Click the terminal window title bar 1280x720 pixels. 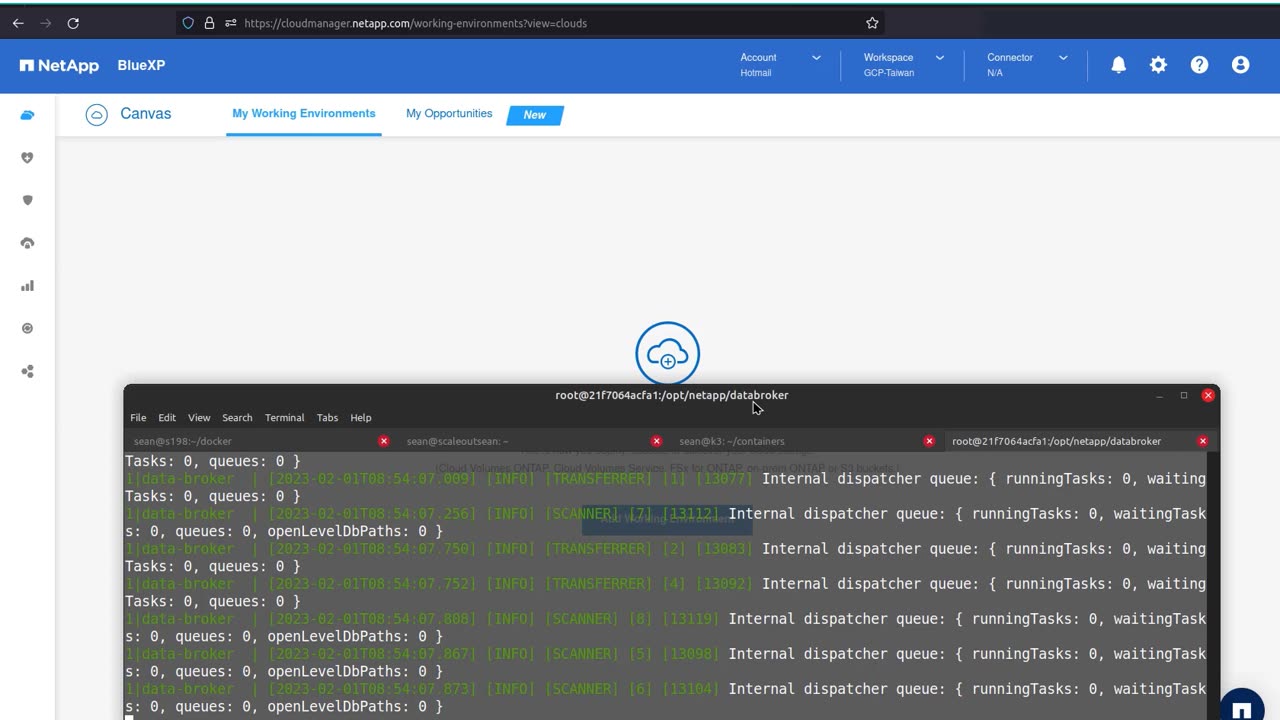coord(672,396)
